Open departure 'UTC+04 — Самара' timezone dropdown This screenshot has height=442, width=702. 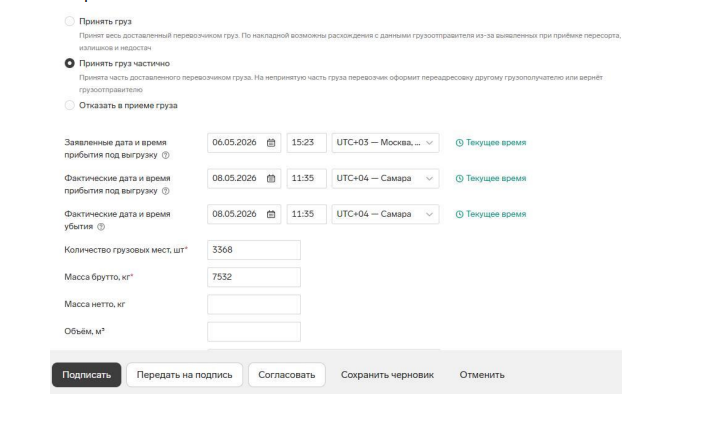click(x=385, y=215)
